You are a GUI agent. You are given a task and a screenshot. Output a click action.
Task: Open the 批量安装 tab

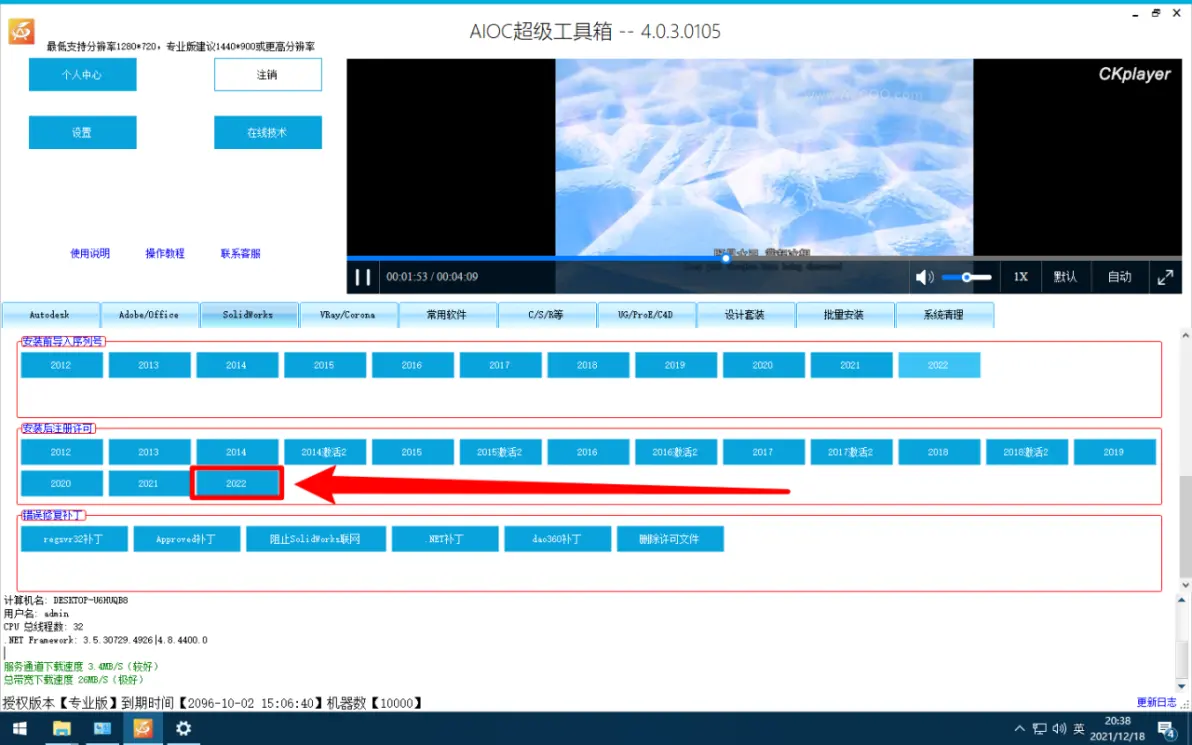tap(844, 315)
